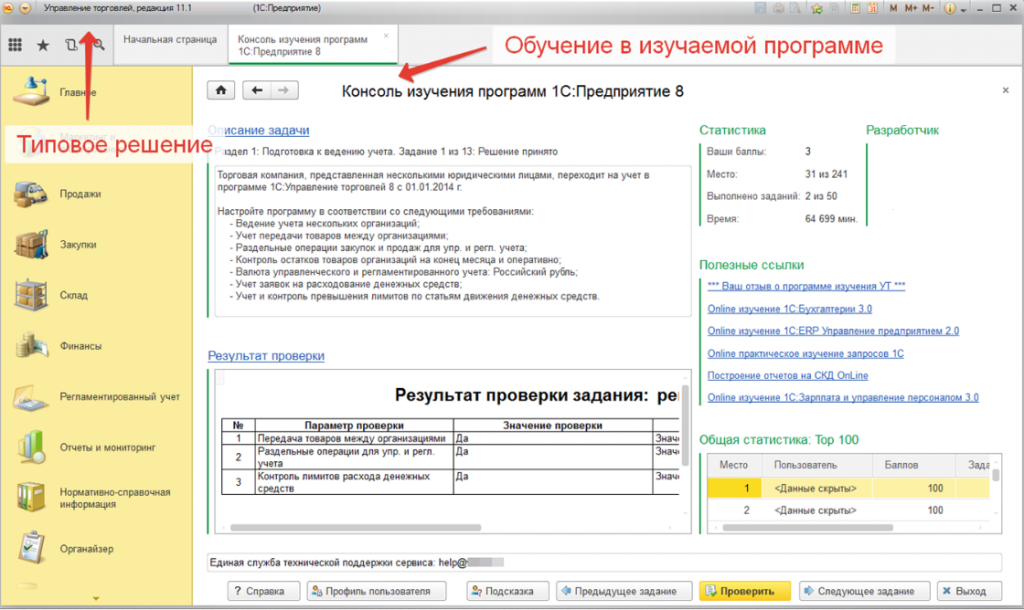Click the 1C main menu dropdown button

pos(25,8)
